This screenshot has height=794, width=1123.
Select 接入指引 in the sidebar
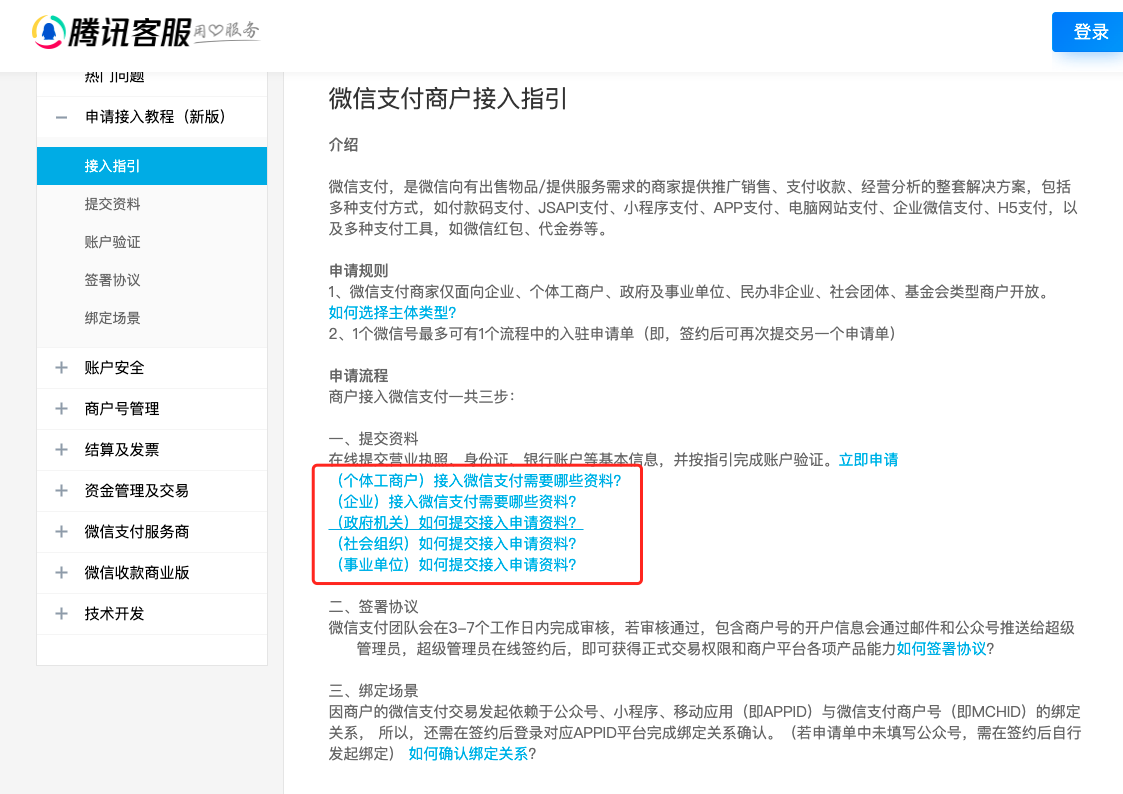coord(152,166)
